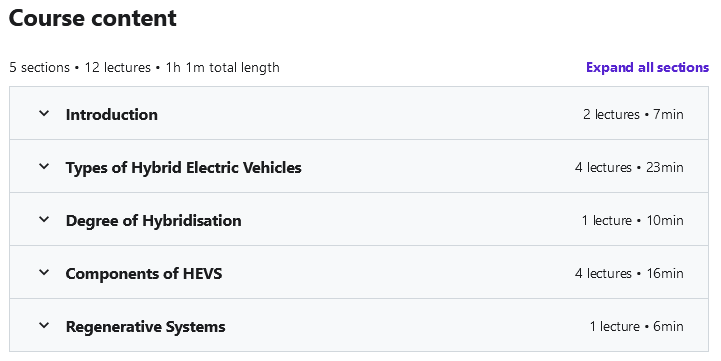The width and height of the screenshot is (721, 361).
Task: Click chevron next to Types of Hybrid Electric Vehicles
Action: point(44,166)
